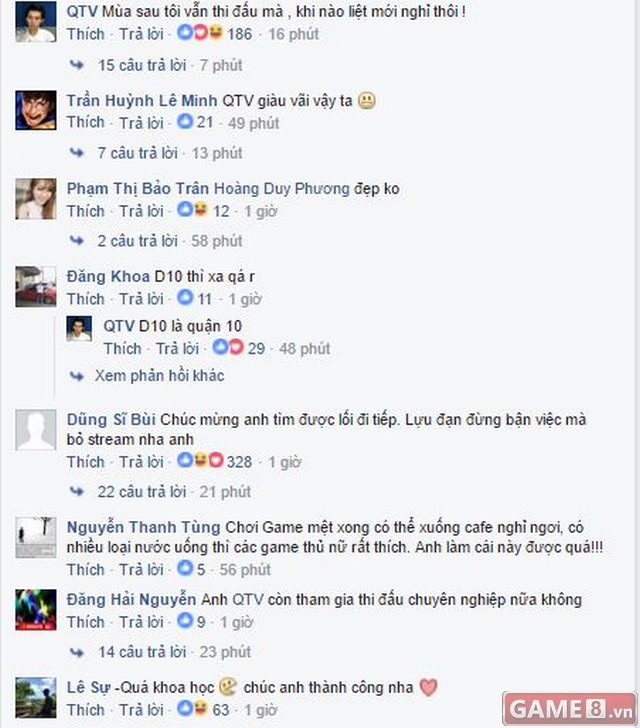The width and height of the screenshot is (640, 728).
Task: Expand '14 câu trả lời' replies
Action: tap(142, 651)
